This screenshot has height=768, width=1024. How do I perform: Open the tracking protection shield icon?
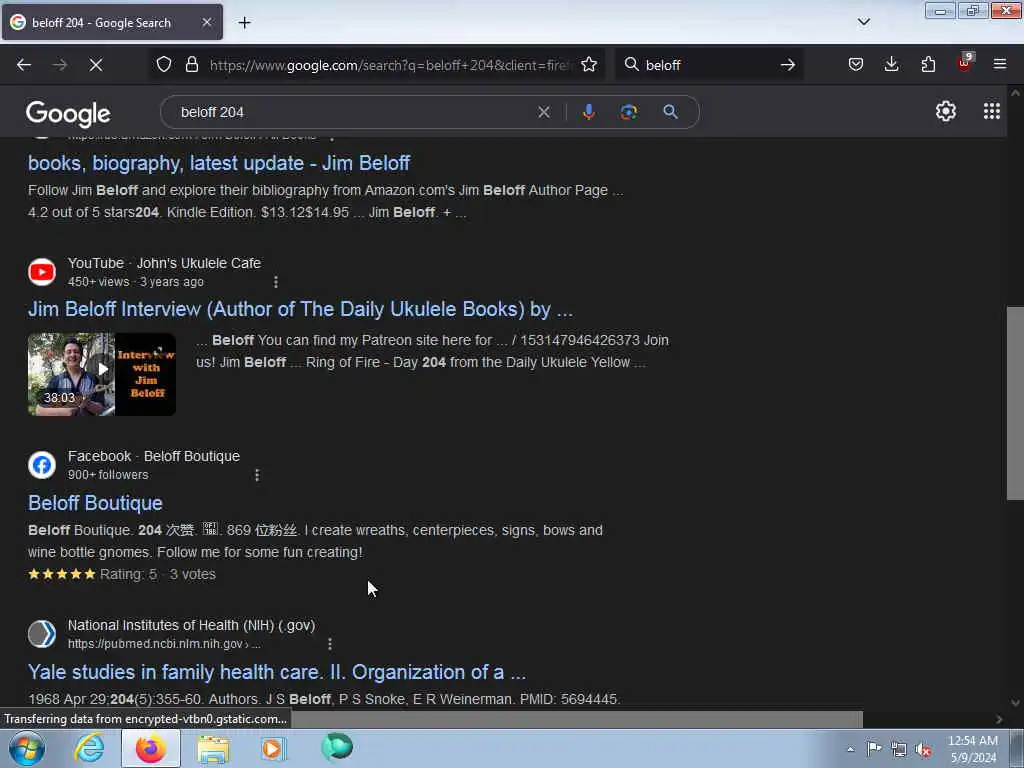point(164,65)
